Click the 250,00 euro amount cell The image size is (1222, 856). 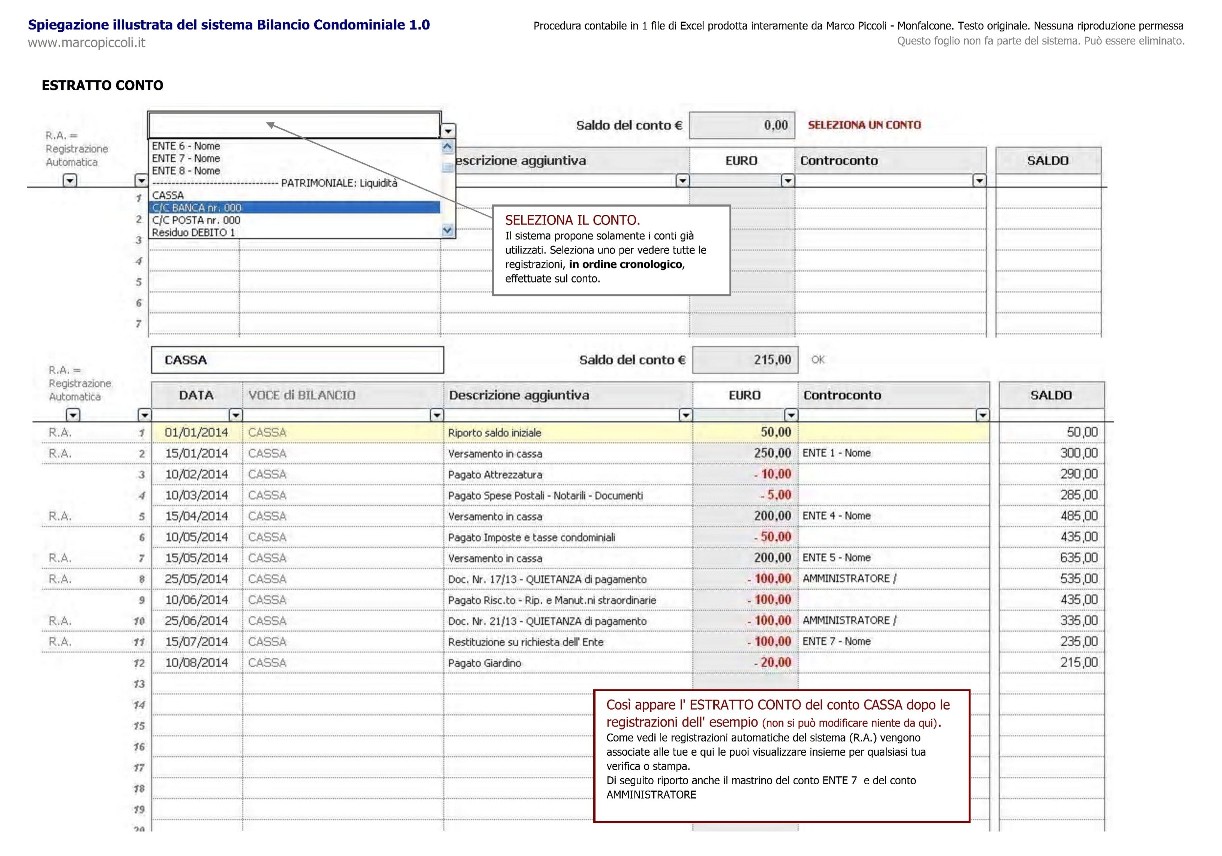745,453
